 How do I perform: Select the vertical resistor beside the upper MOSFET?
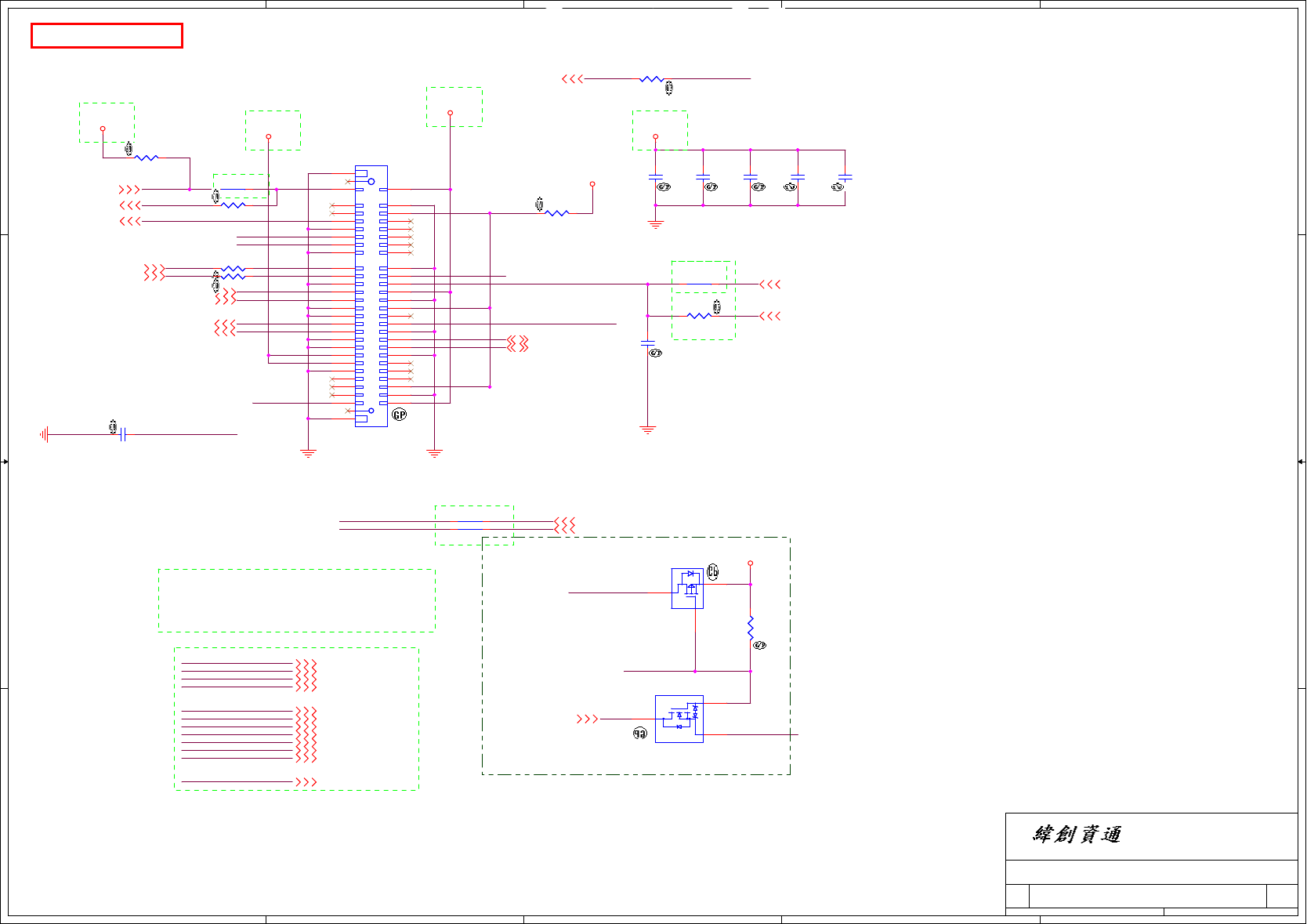coord(751,627)
